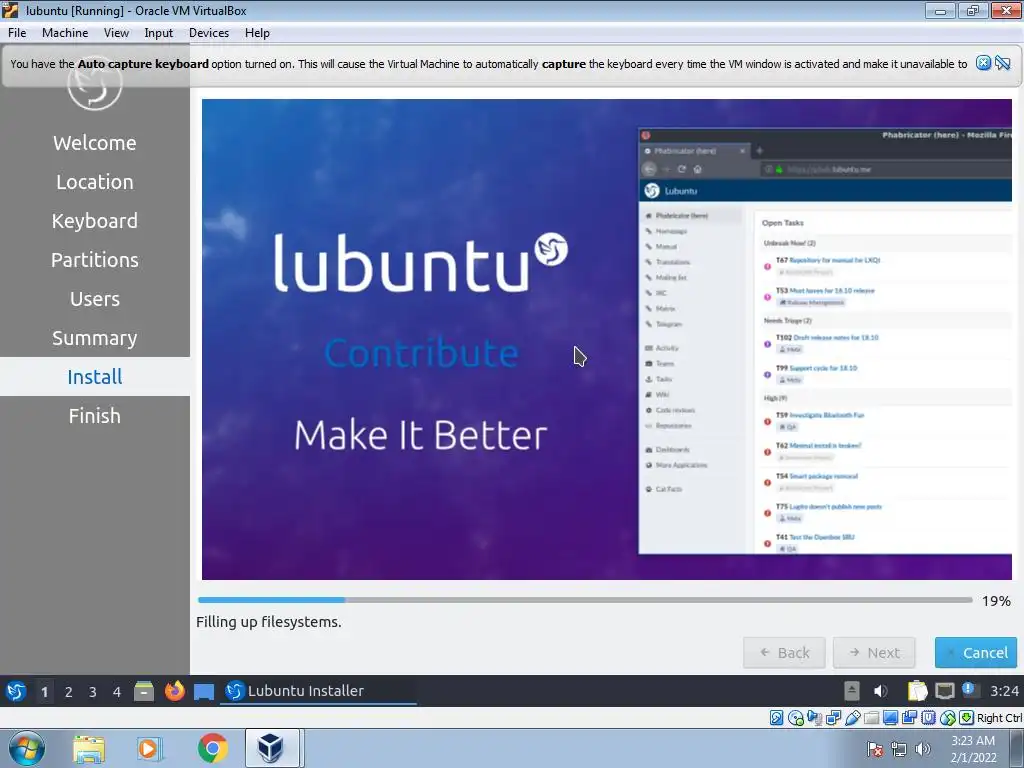
Task: Open the Devices menu
Action: point(209,33)
